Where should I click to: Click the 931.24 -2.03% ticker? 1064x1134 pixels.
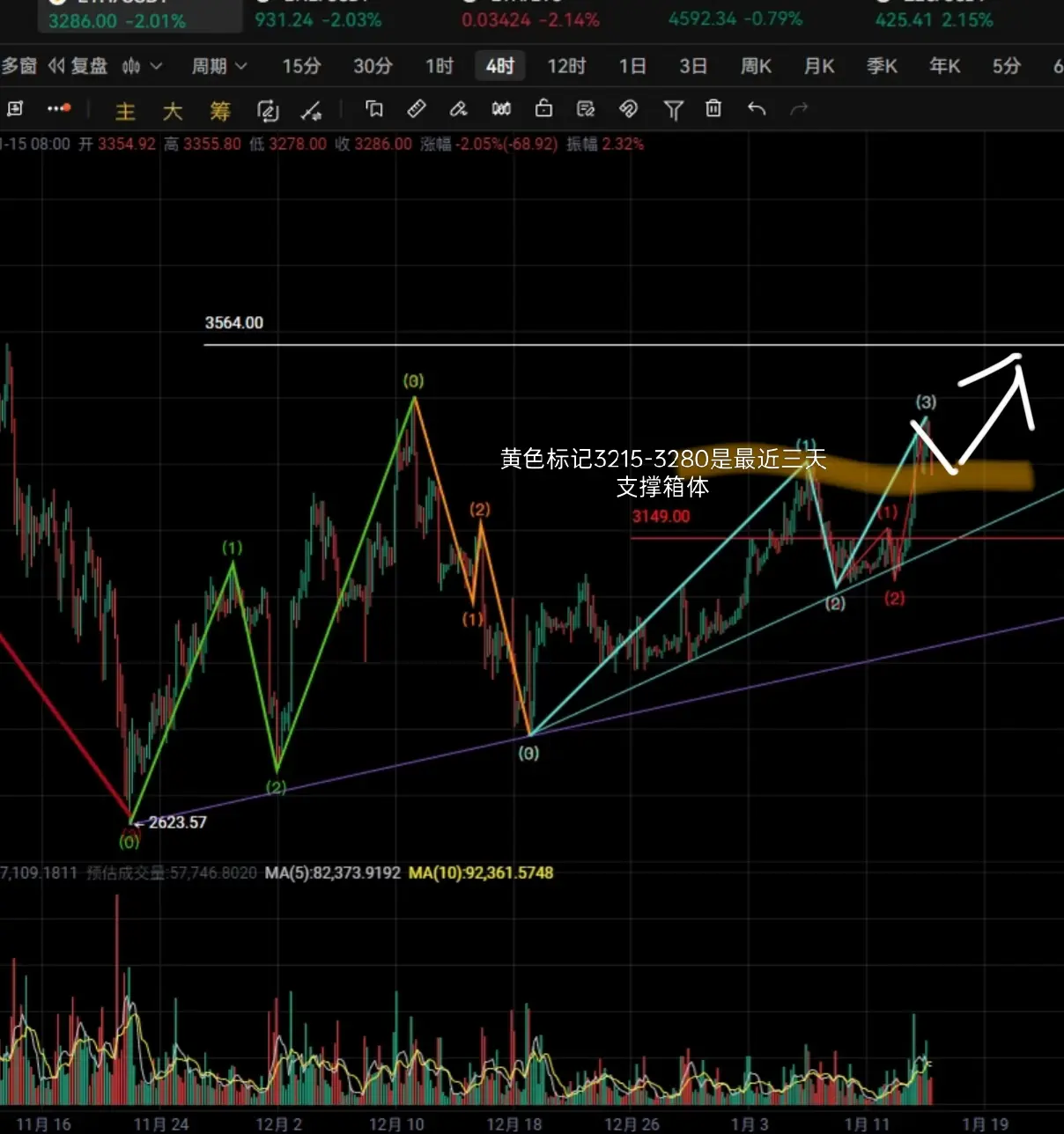(x=318, y=19)
